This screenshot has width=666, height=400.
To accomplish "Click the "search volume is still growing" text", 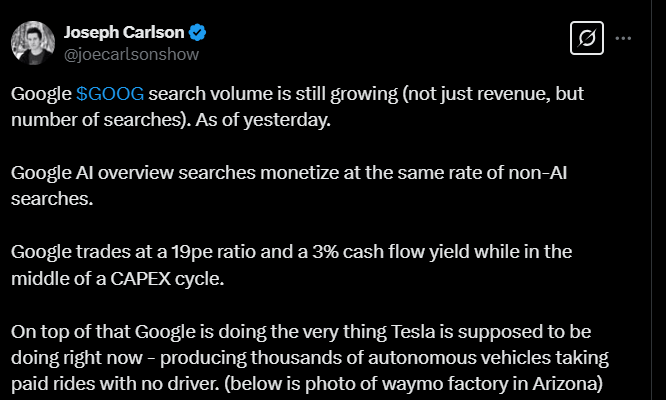I will point(273,94).
